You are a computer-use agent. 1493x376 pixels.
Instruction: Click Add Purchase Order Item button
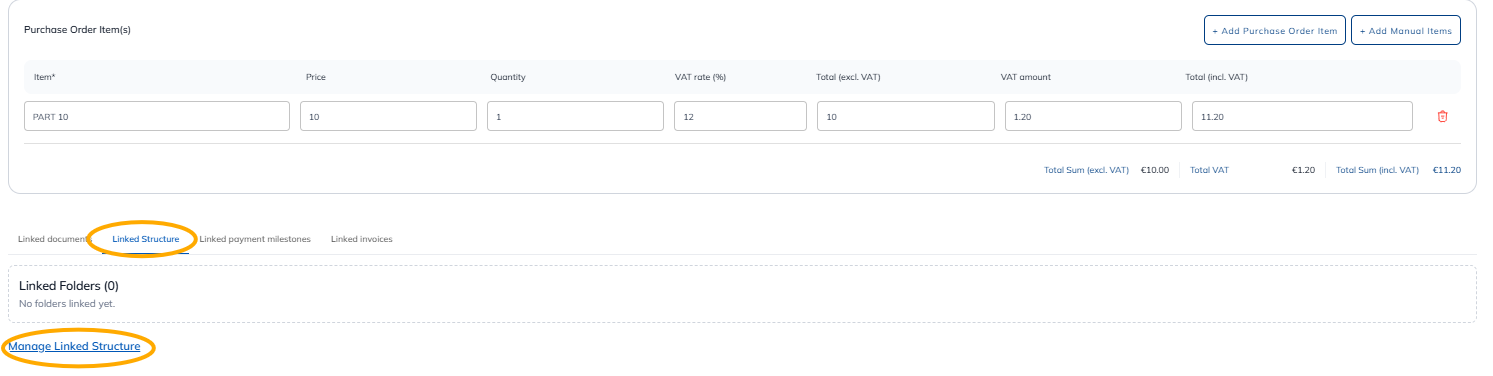pyautogui.click(x=1274, y=31)
